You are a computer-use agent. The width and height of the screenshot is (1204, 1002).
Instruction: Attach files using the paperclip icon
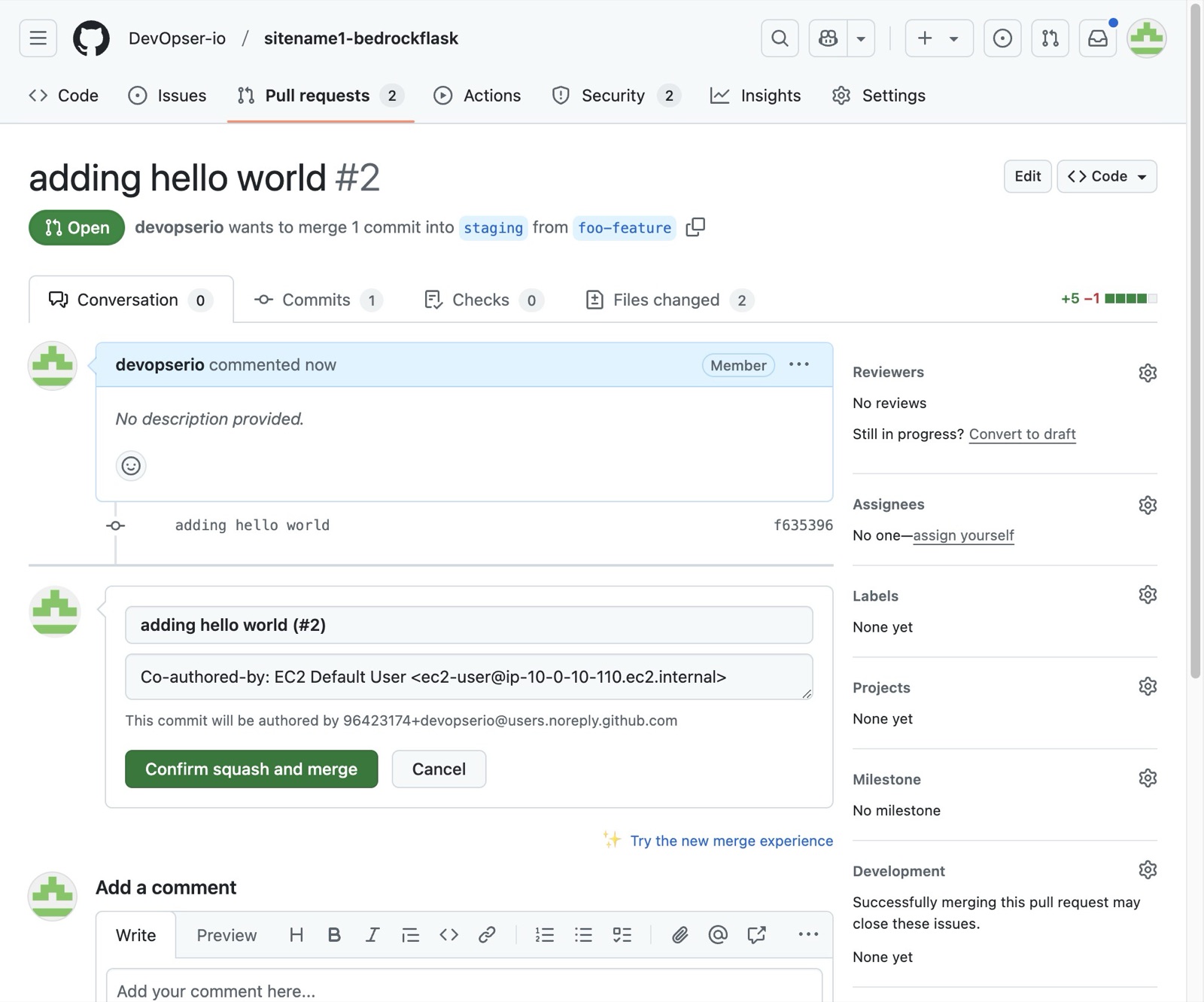coord(680,935)
